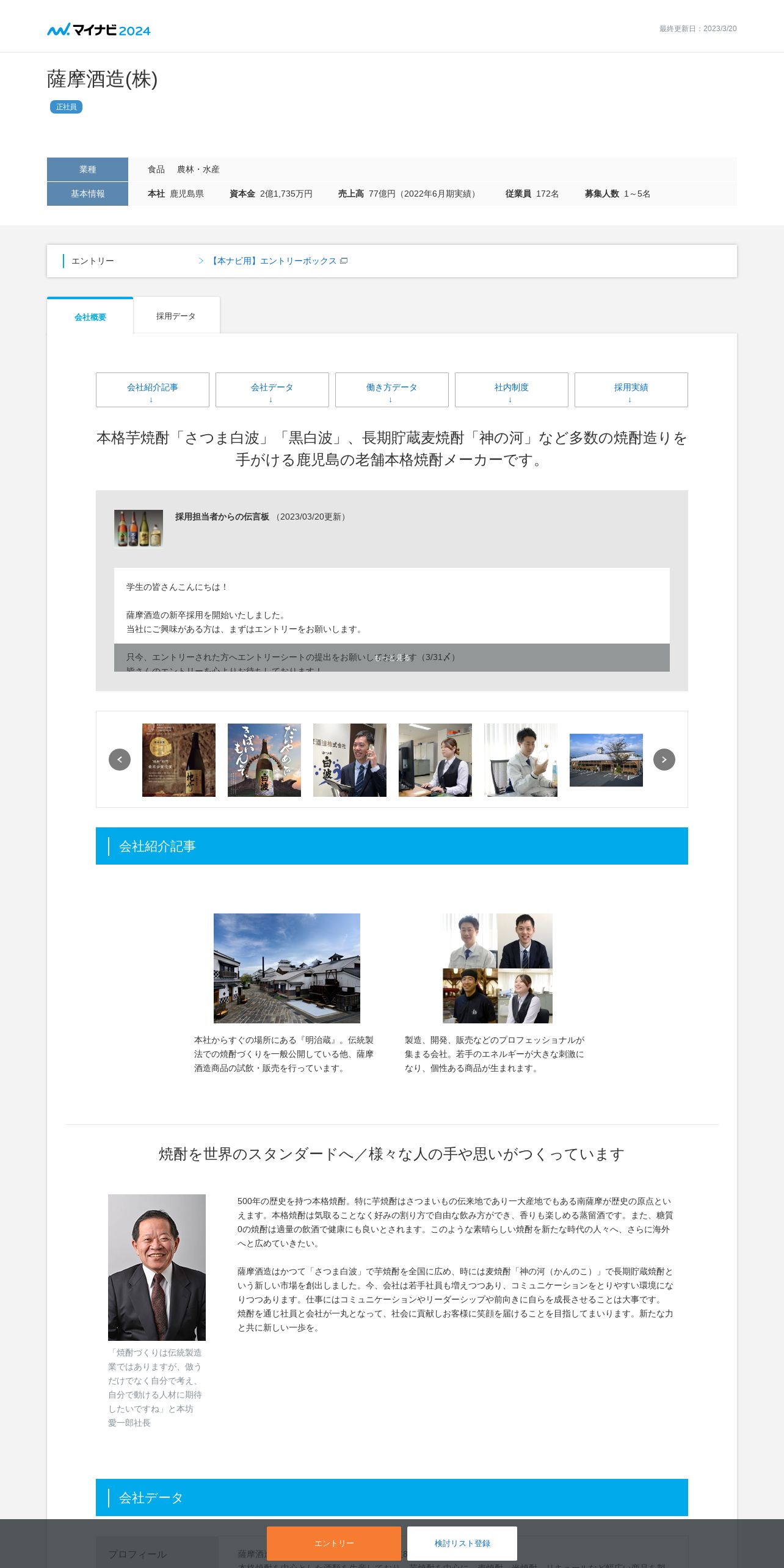This screenshot has width=784, height=1568.
Task: Show previous photos with left carousel arrow
Action: [x=120, y=760]
